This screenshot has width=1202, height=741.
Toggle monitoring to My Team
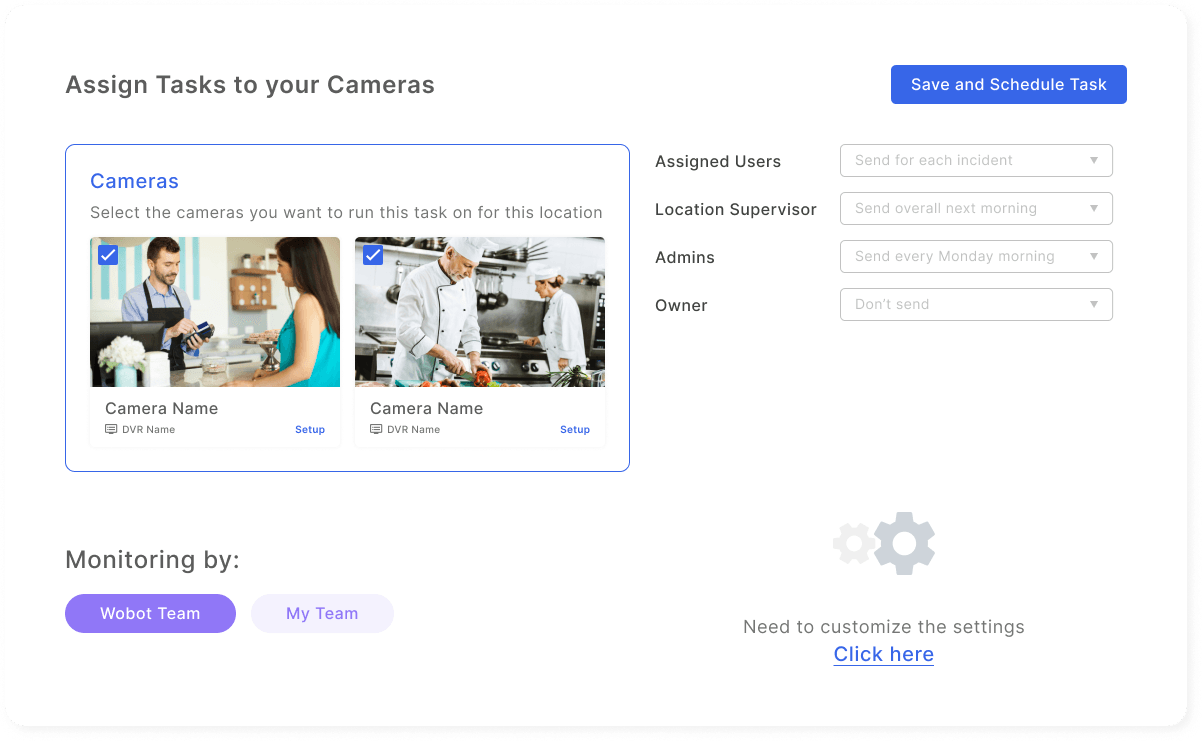[322, 613]
